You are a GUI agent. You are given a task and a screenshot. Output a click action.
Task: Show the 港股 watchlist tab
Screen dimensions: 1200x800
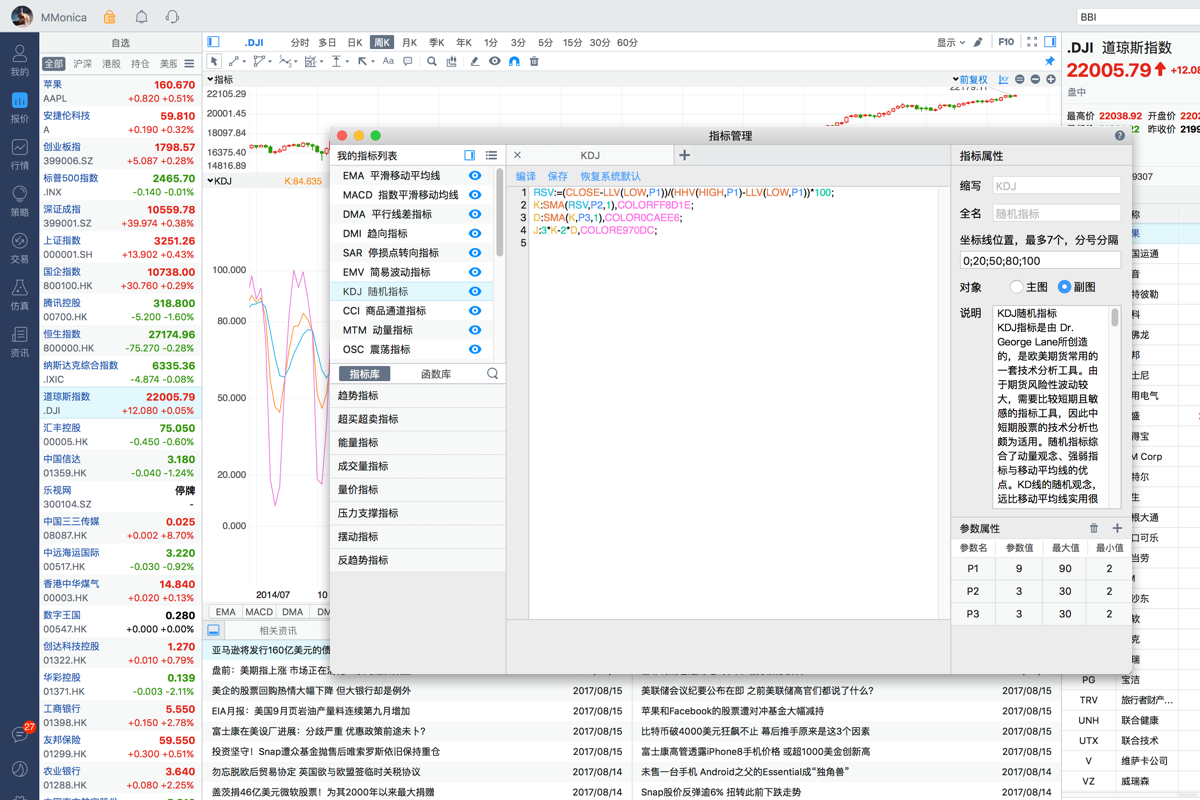coord(111,64)
